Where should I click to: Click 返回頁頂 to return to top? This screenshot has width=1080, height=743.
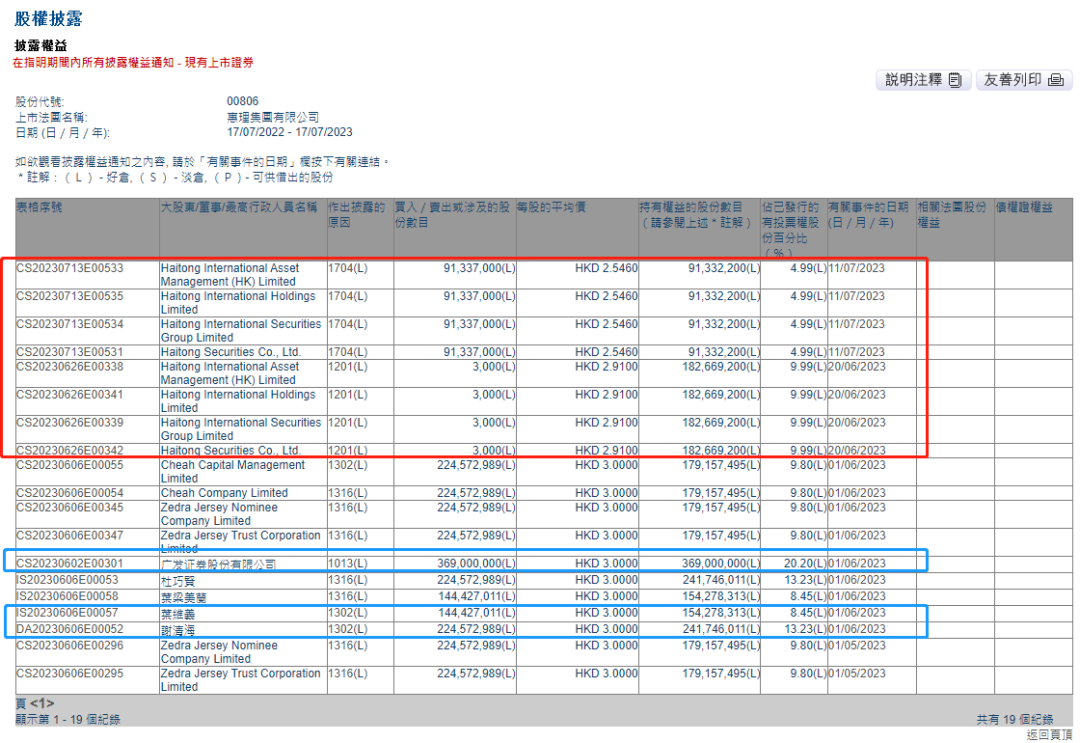pyautogui.click(x=1048, y=734)
